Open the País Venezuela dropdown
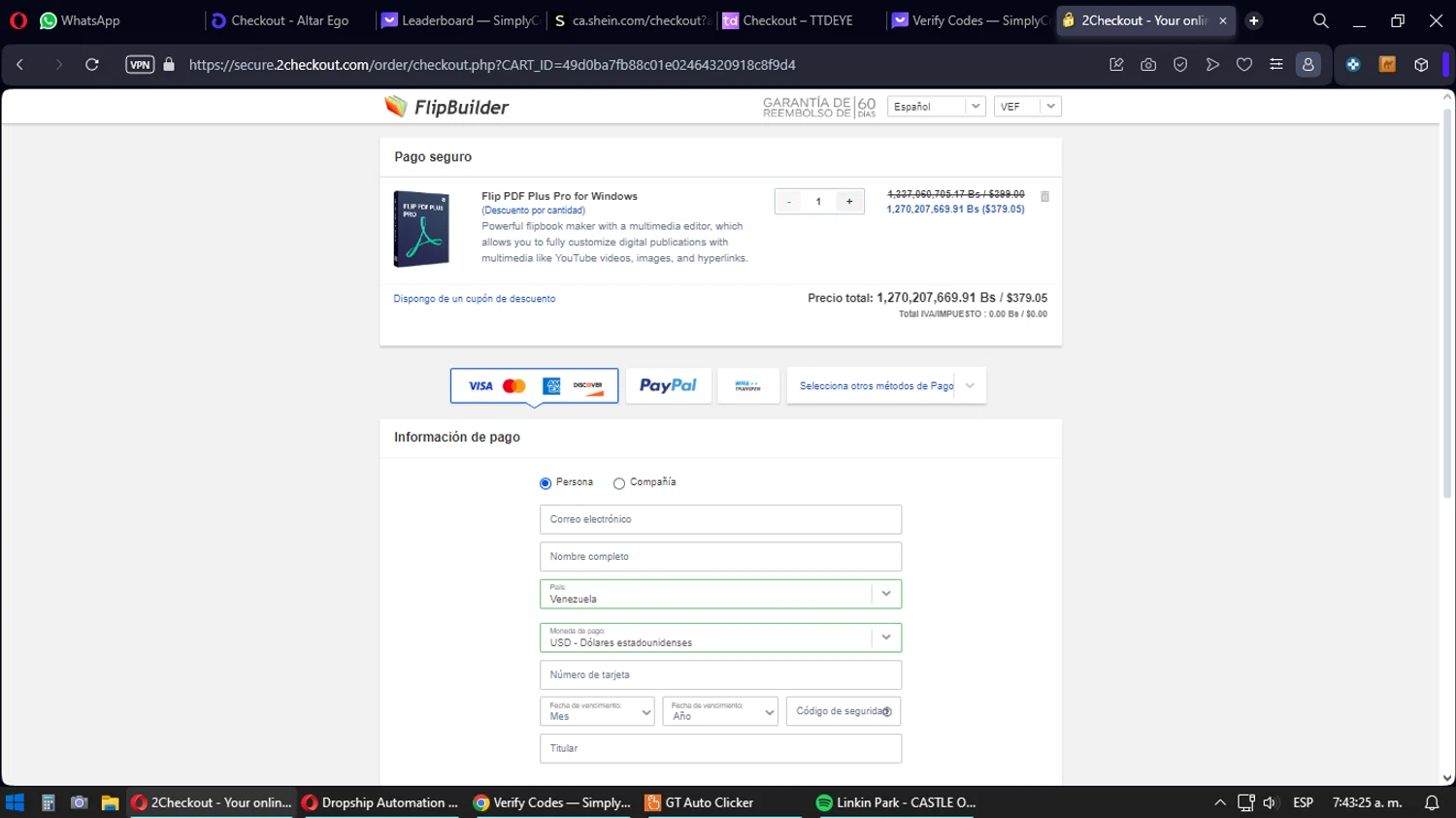Viewport: 1456px width, 818px height. (x=720, y=594)
